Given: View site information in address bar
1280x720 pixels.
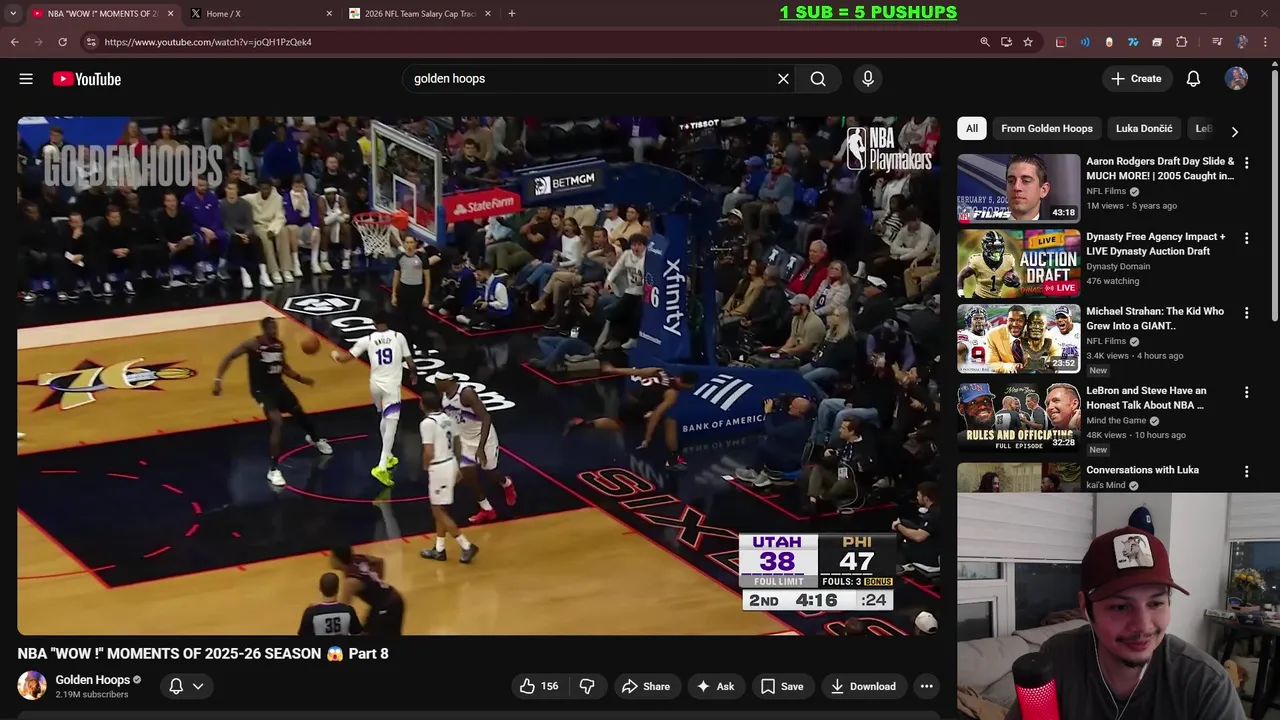Looking at the screenshot, I should (x=91, y=42).
